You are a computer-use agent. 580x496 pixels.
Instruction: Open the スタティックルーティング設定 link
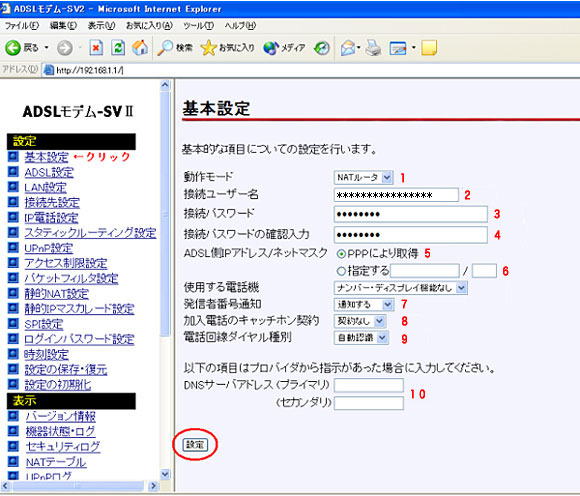coord(90,233)
